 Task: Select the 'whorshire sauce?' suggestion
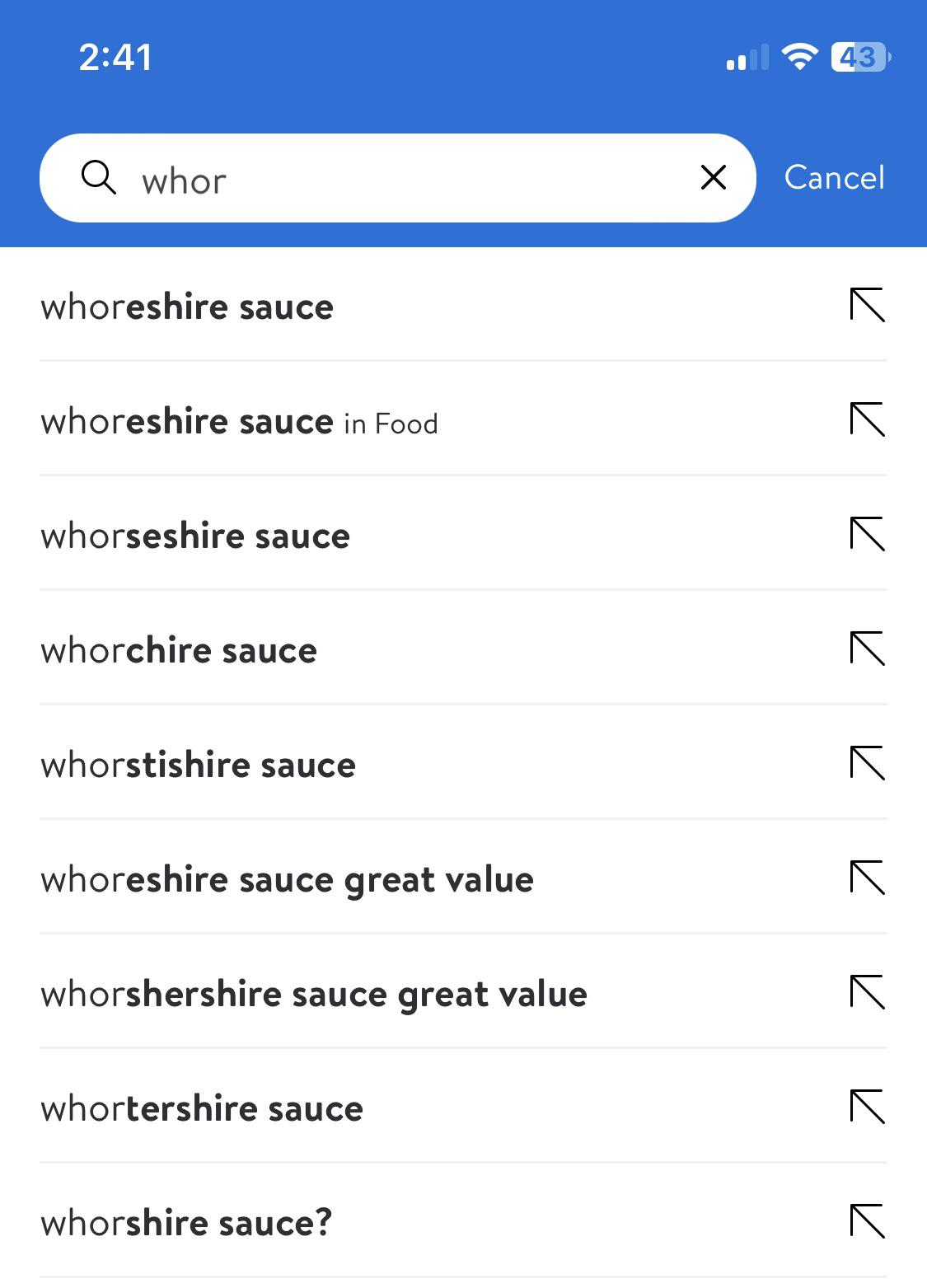point(187,1223)
